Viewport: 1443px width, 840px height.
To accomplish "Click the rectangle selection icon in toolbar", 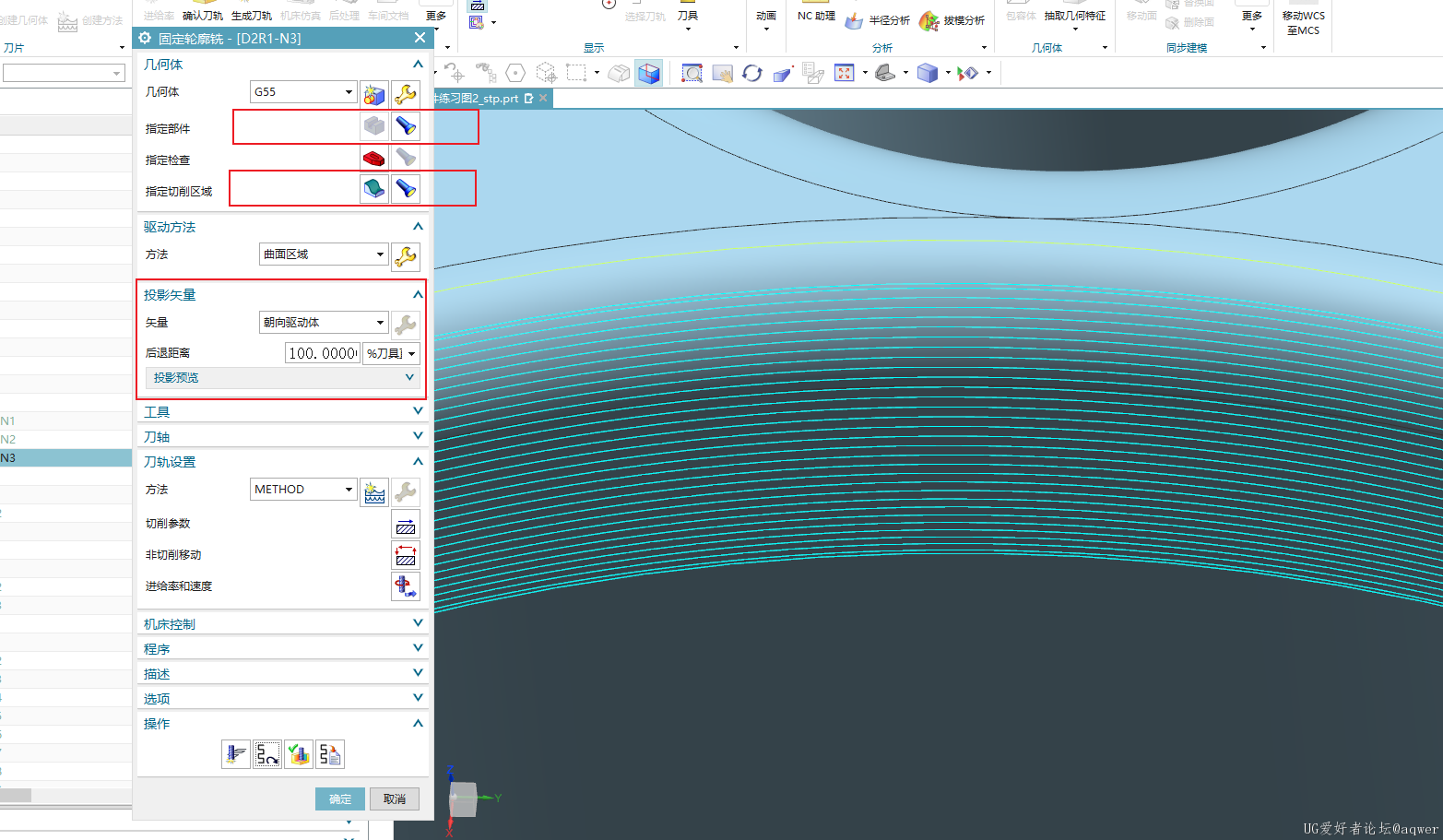I will 576,73.
